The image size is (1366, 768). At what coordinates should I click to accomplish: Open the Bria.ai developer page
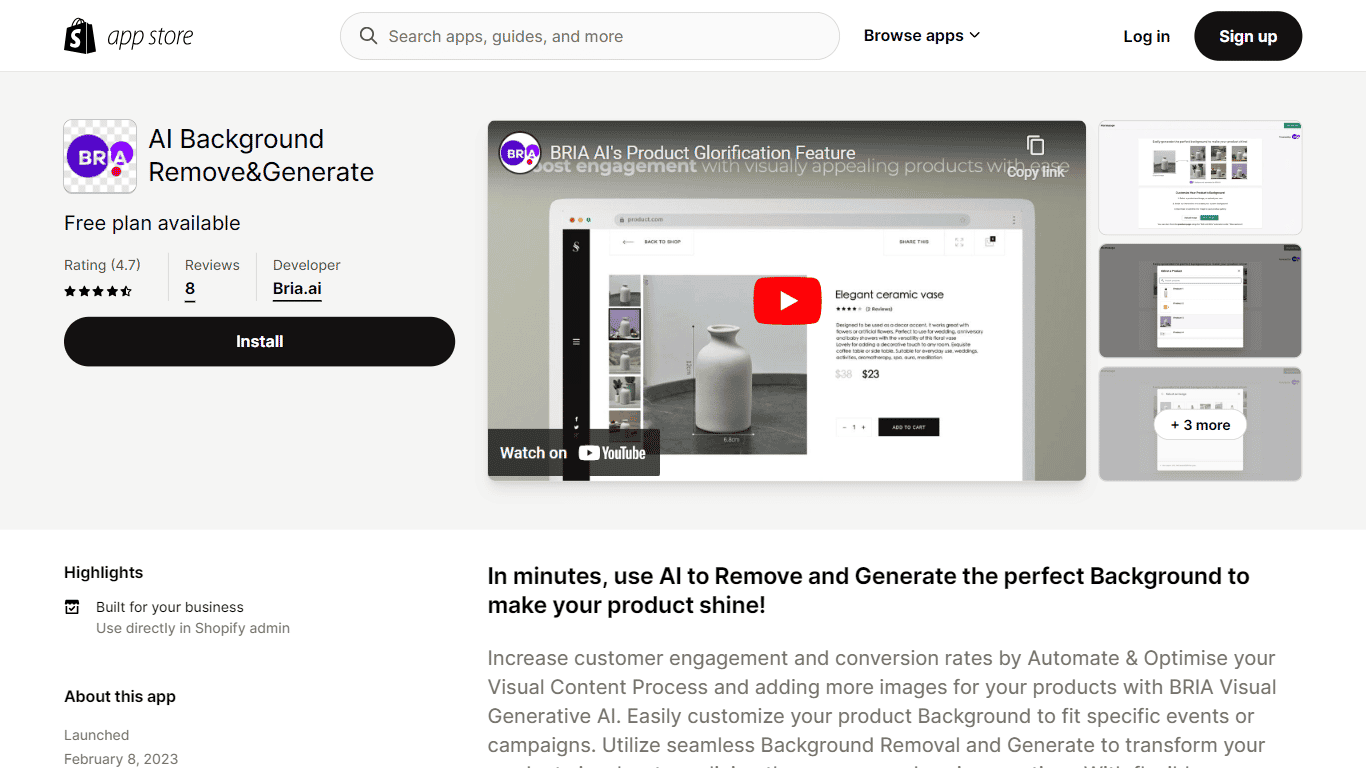[x=296, y=288]
